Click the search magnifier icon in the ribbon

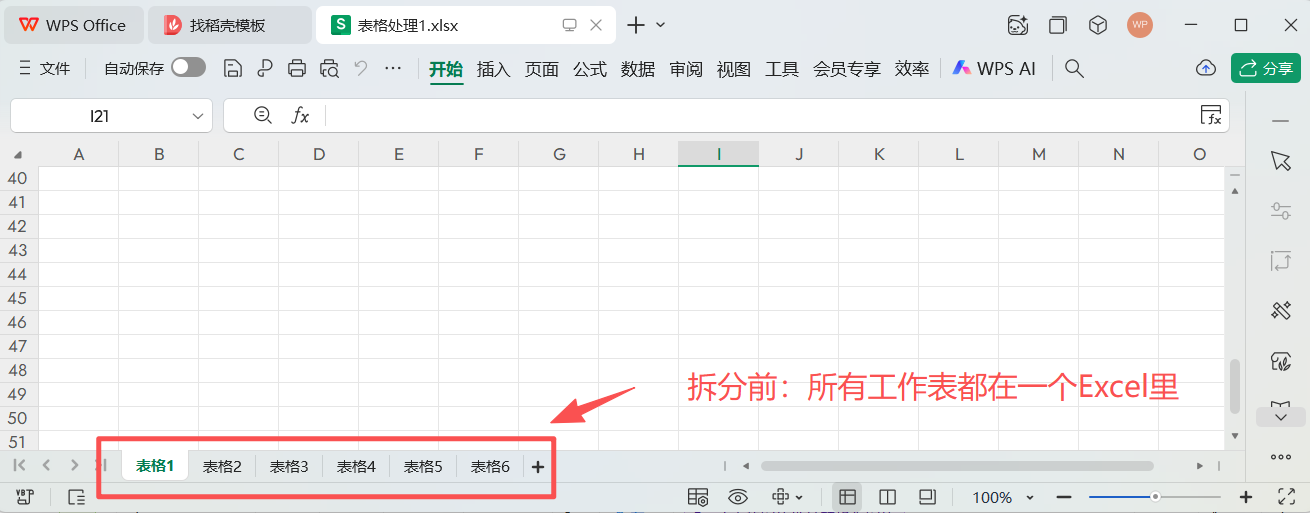[x=1074, y=68]
